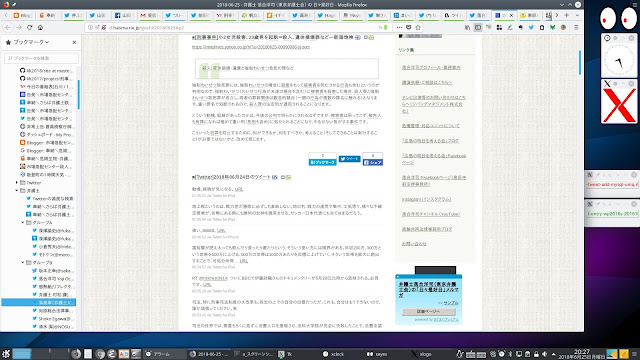The height and width of the screenshot is (360, 640).
Task: Click the four-squares extension toolbar icon
Action: pos(499,27)
